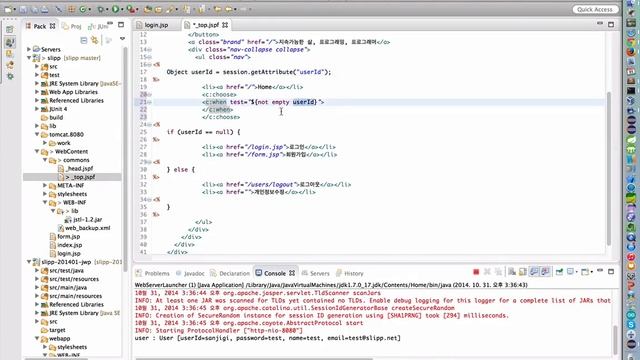Click the green Run button in toolbar
This screenshot has width=640, height=360.
pyautogui.click(x=116, y=9)
